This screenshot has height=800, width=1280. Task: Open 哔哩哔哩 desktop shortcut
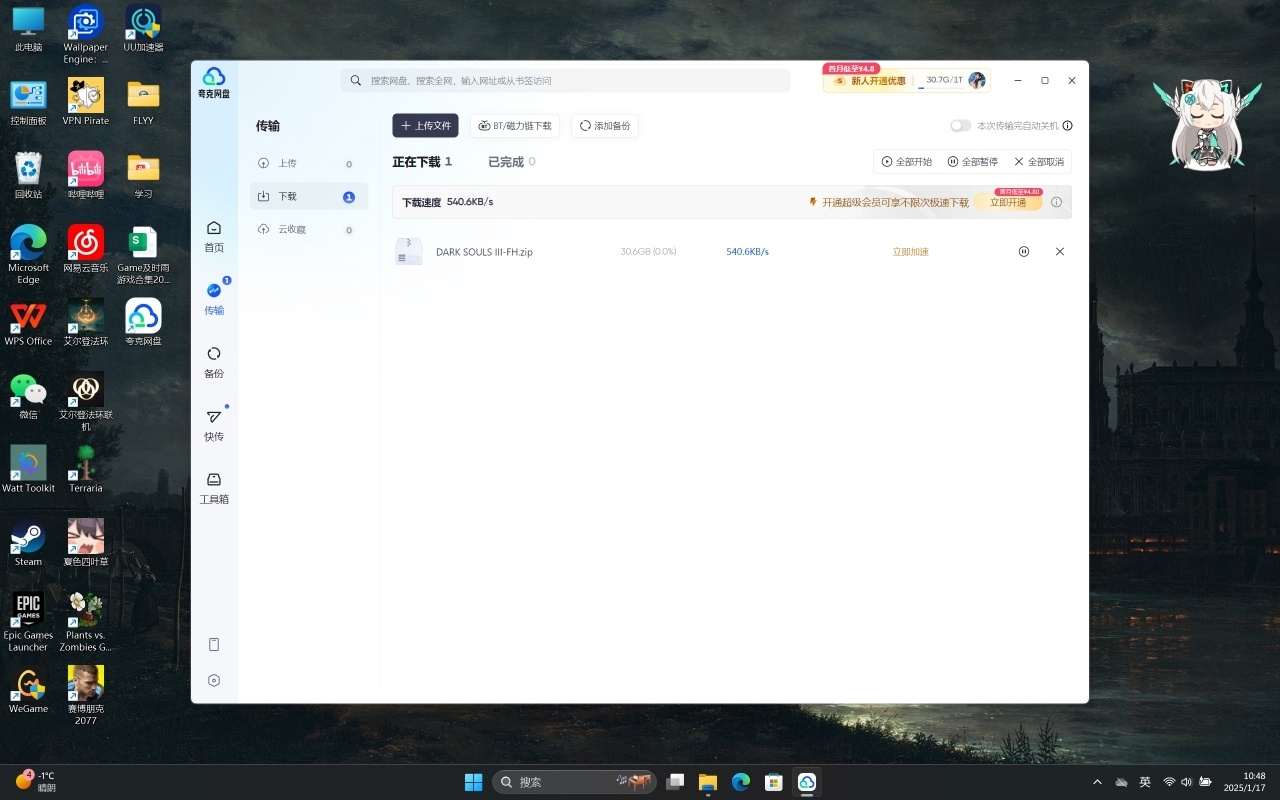click(86, 176)
